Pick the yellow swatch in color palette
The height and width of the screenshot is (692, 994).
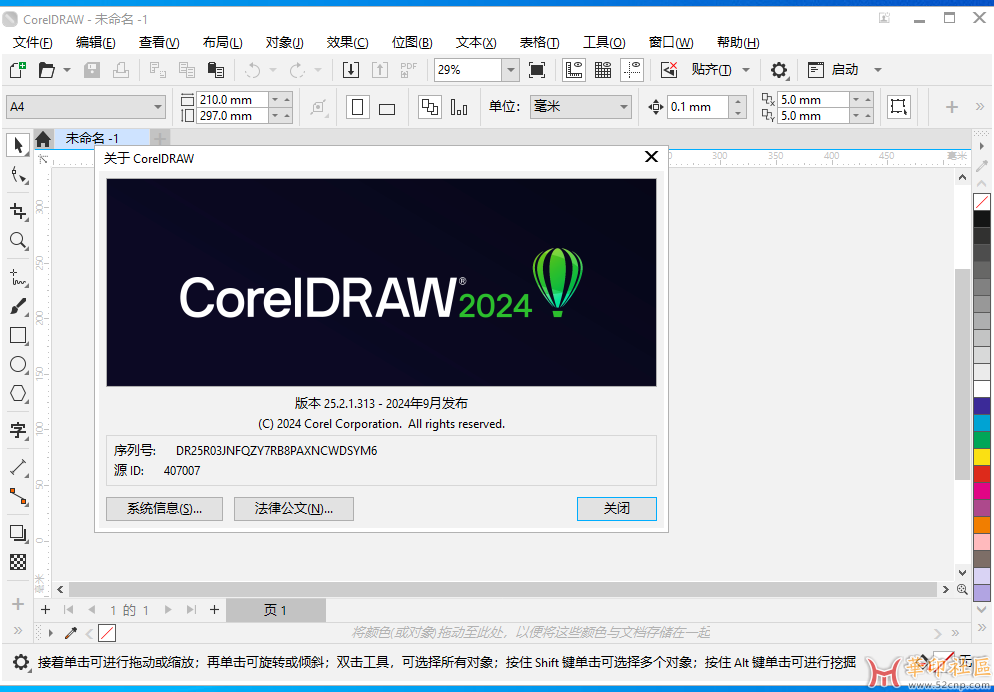982,456
